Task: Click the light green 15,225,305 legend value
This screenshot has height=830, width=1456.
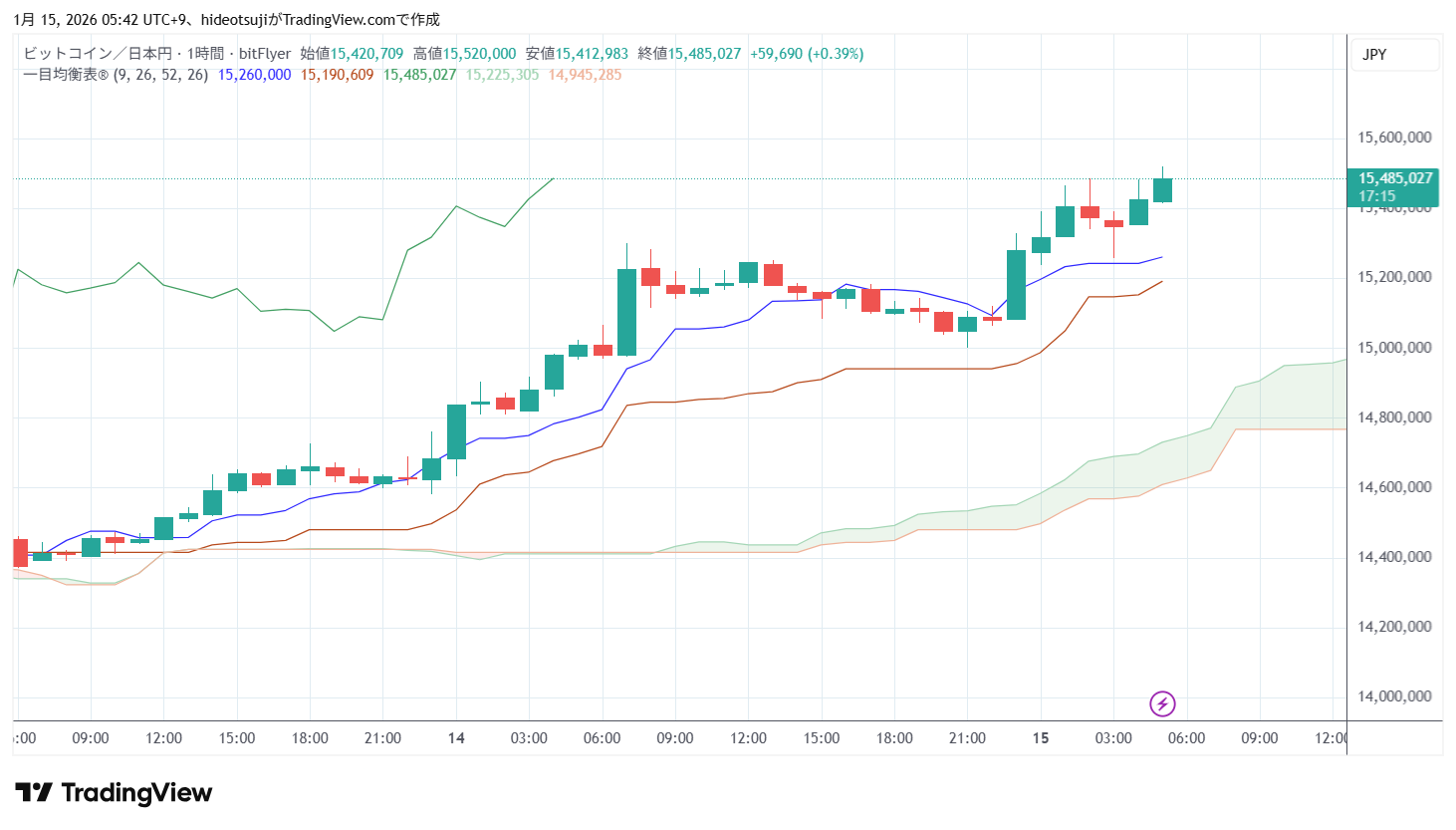Action: pyautogui.click(x=502, y=75)
